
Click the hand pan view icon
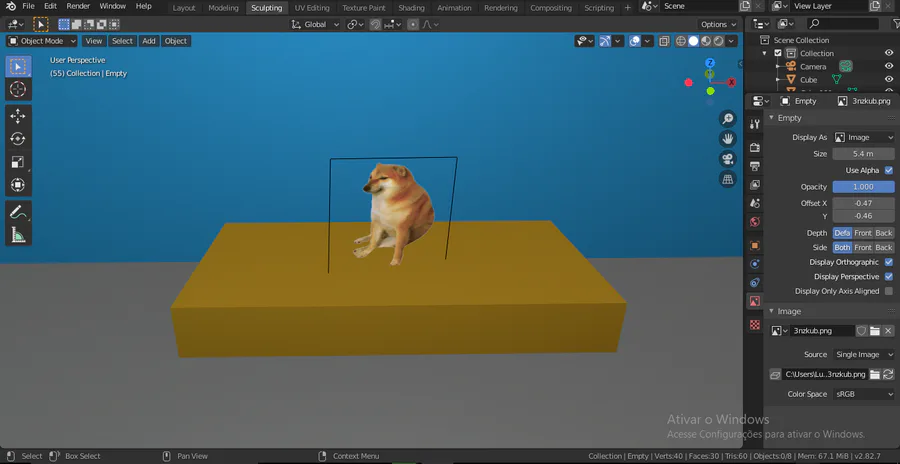[728, 138]
